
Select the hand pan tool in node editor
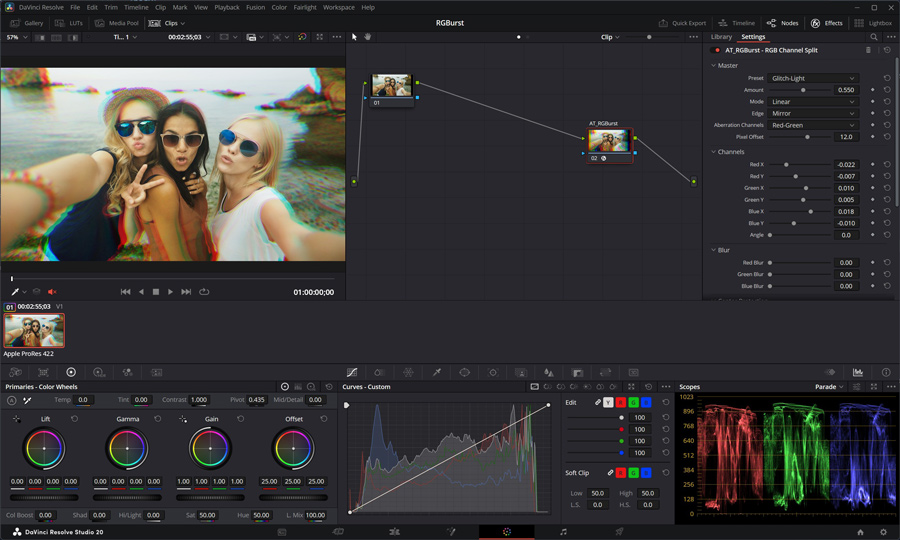[368, 37]
